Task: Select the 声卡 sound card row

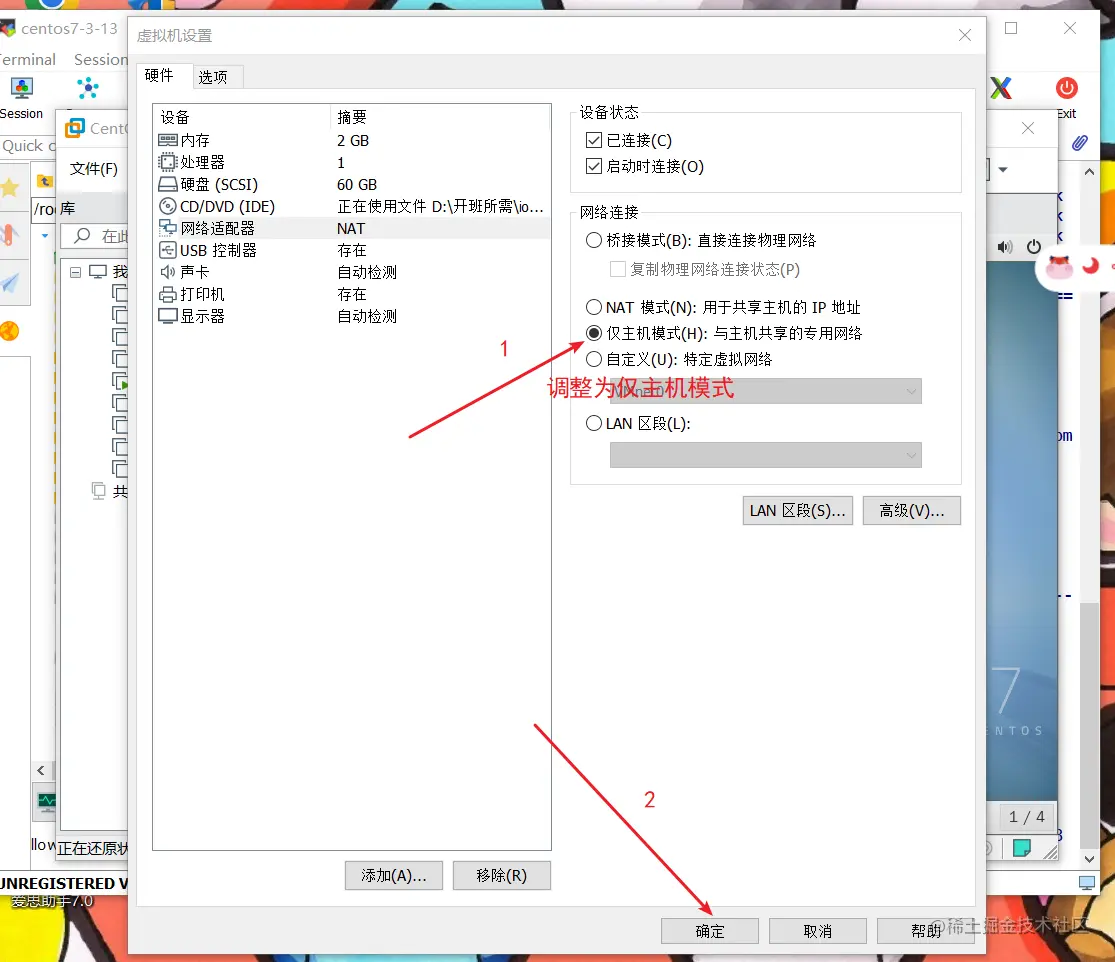Action: 351,272
